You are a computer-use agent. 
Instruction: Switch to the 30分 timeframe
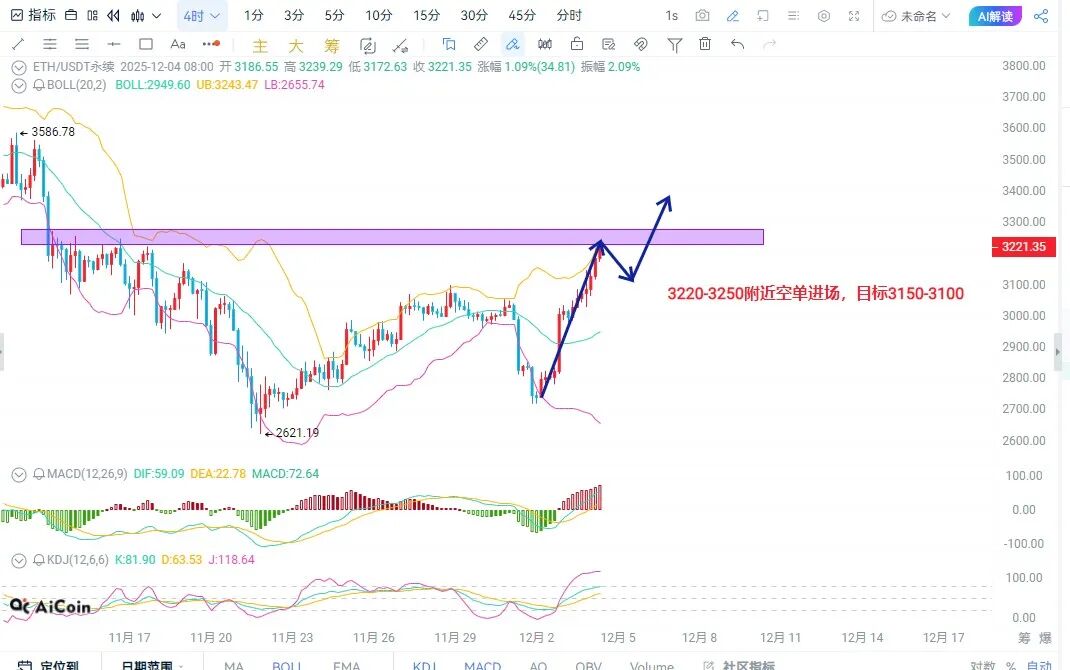pos(474,15)
